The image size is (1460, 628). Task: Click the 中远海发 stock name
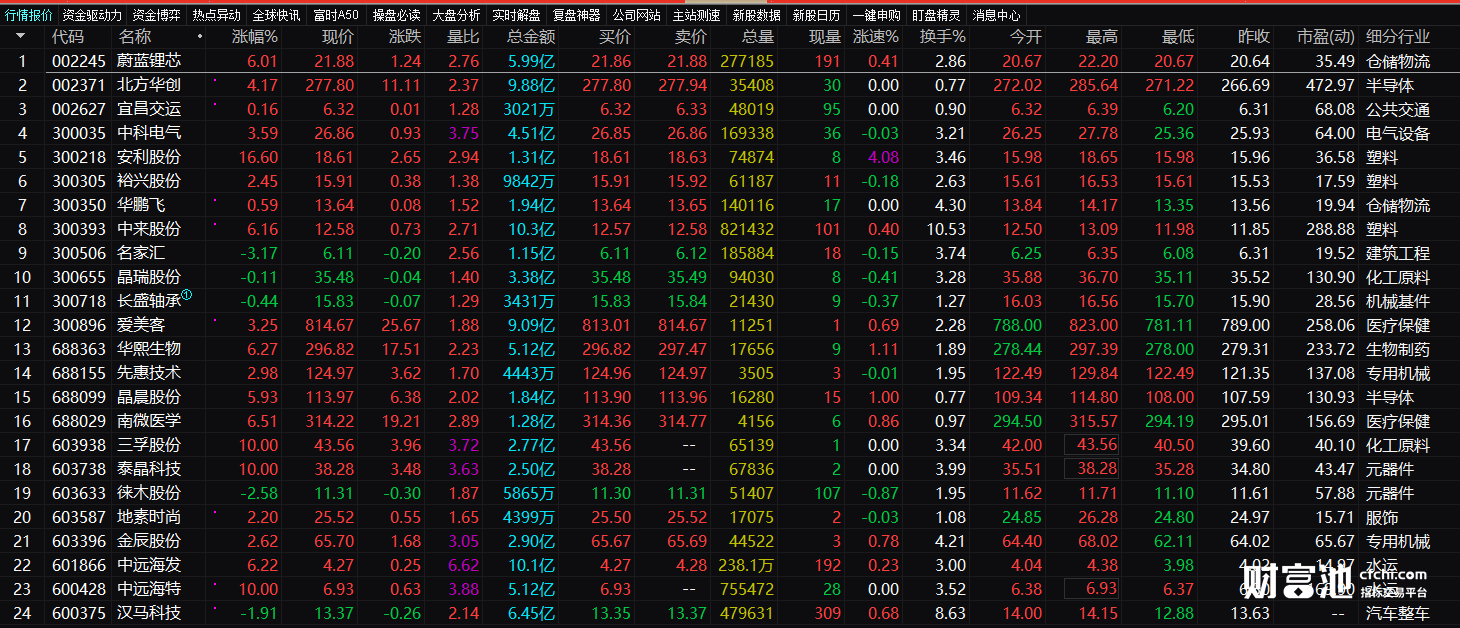pyautogui.click(x=150, y=565)
